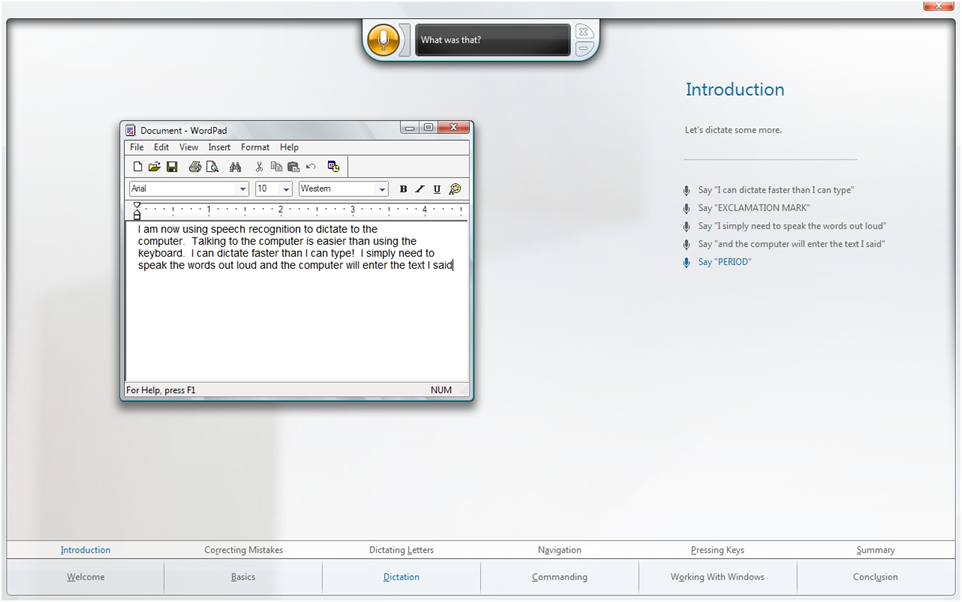
Task: Print the document with the printer icon
Action: coord(194,167)
